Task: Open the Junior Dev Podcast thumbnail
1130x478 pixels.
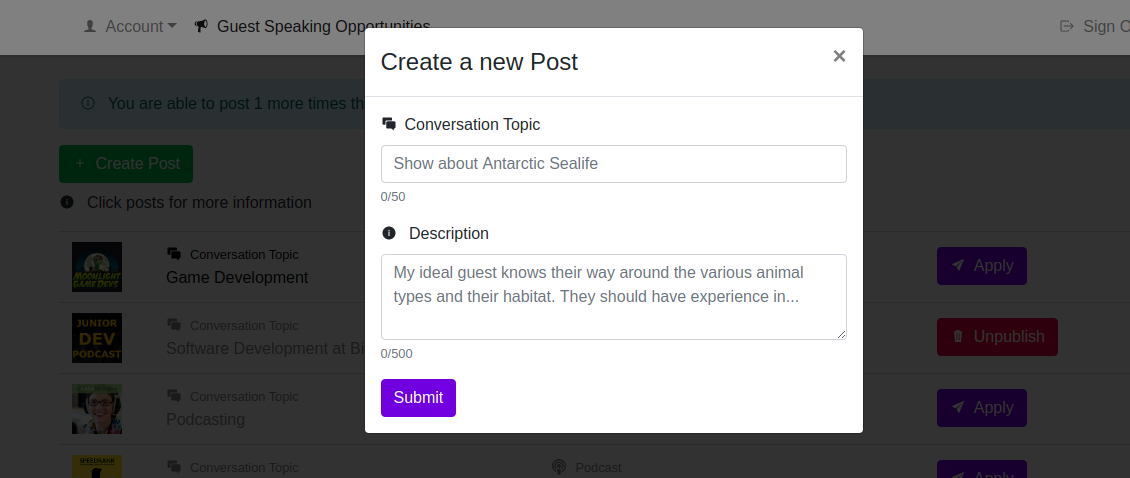Action: pyautogui.click(x=97, y=338)
